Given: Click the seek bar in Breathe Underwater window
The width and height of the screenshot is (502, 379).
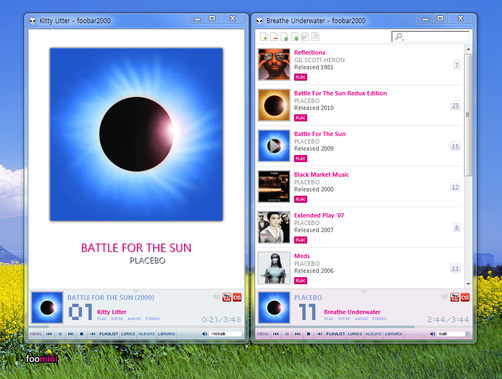Looking at the screenshot, I should pyautogui.click(x=363, y=327).
